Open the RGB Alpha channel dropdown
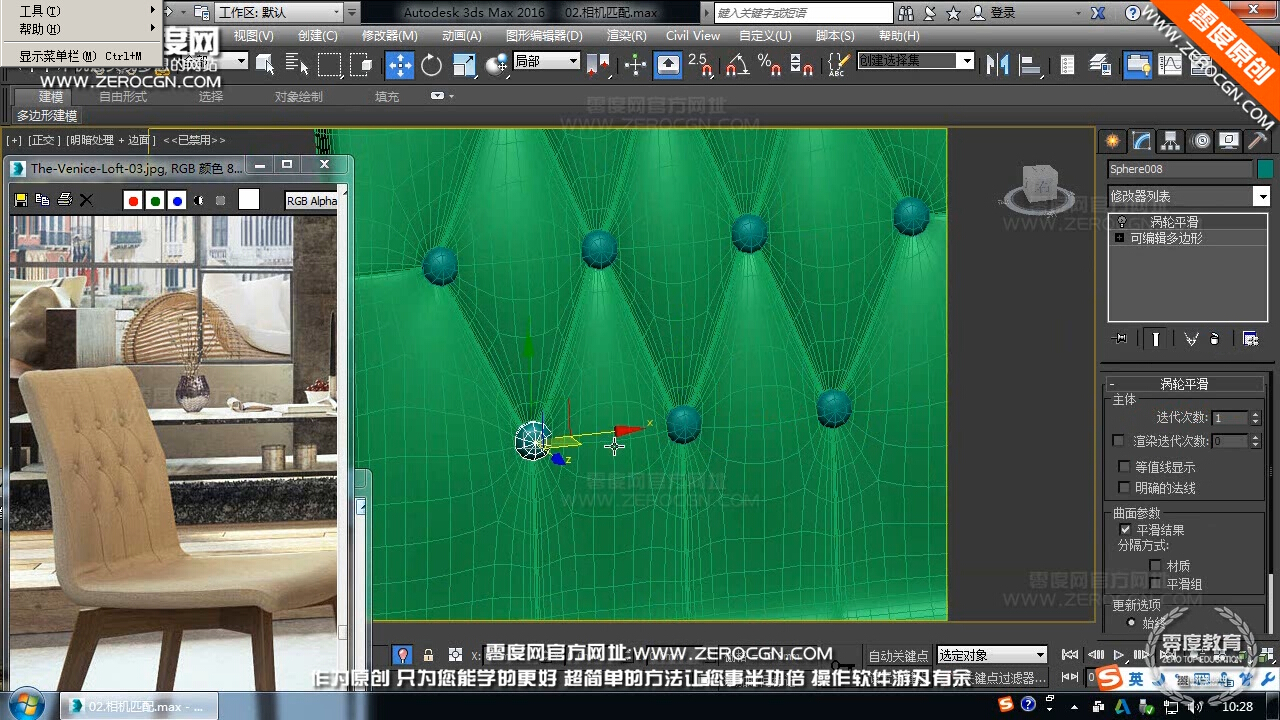The height and width of the screenshot is (720, 1280). 312,201
